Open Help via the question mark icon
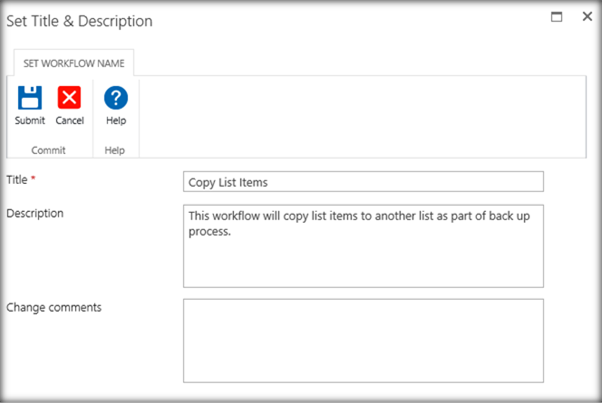 [116, 98]
